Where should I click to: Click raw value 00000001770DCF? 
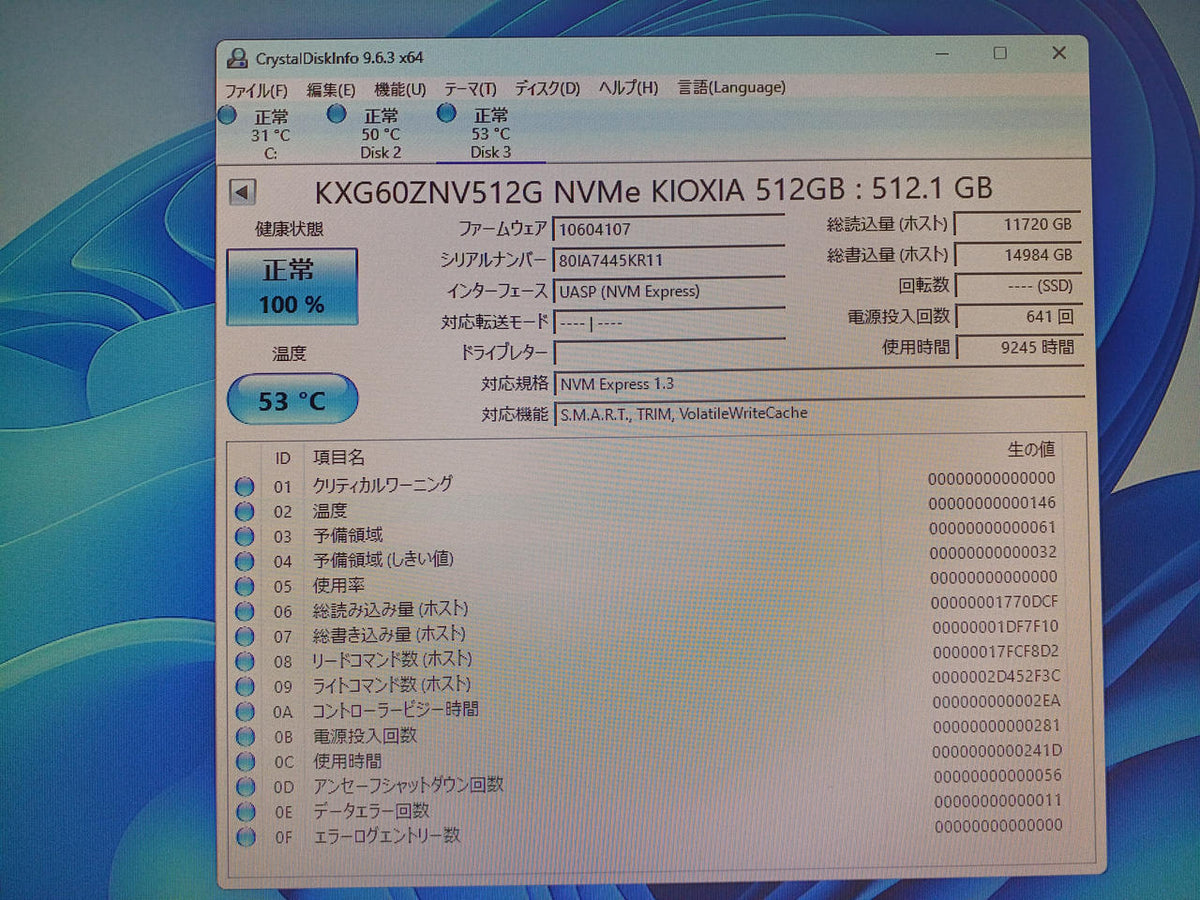click(x=994, y=602)
